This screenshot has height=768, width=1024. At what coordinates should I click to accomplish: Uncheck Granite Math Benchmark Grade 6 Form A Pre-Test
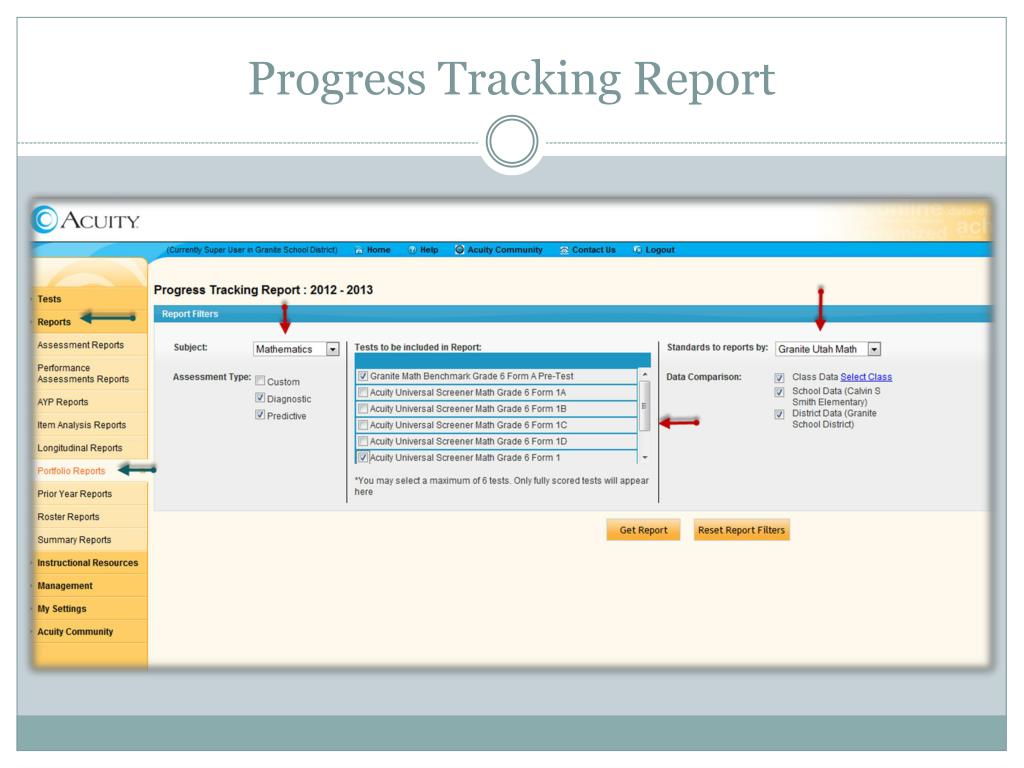pyautogui.click(x=363, y=376)
